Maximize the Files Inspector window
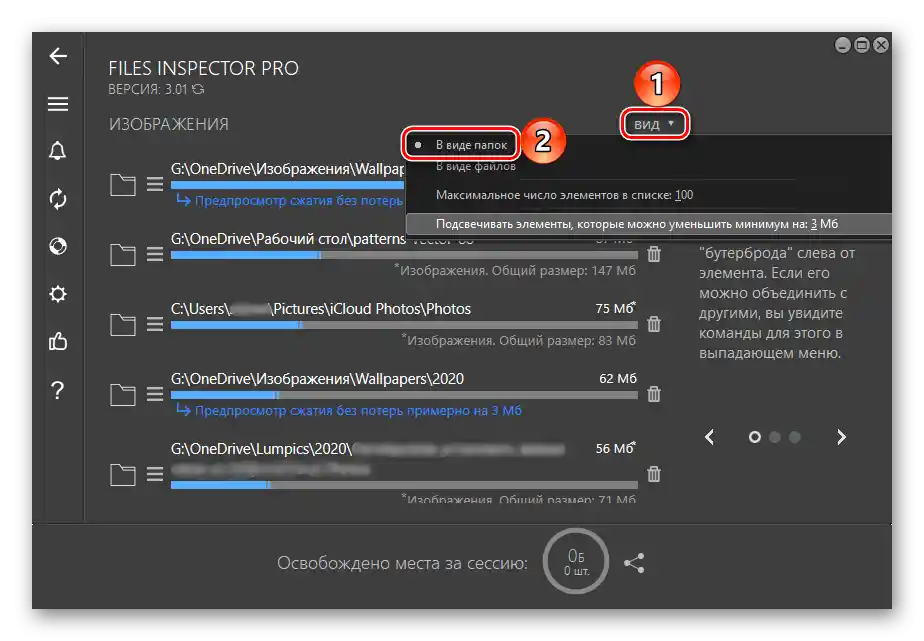 click(862, 45)
